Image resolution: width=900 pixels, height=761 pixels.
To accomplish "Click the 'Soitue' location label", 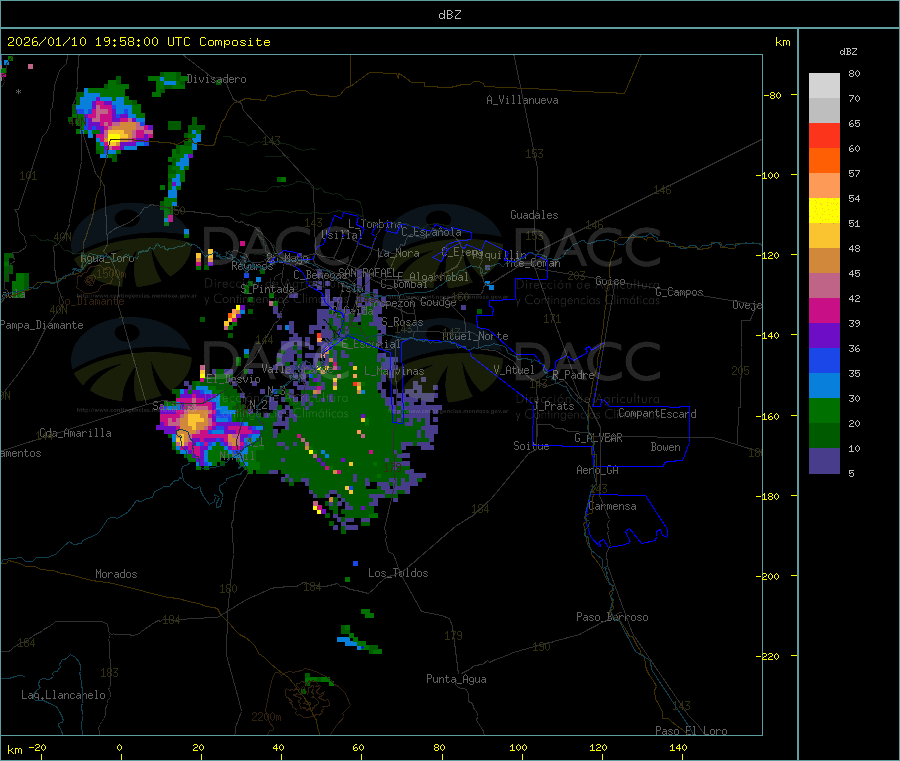I will pyautogui.click(x=532, y=446).
